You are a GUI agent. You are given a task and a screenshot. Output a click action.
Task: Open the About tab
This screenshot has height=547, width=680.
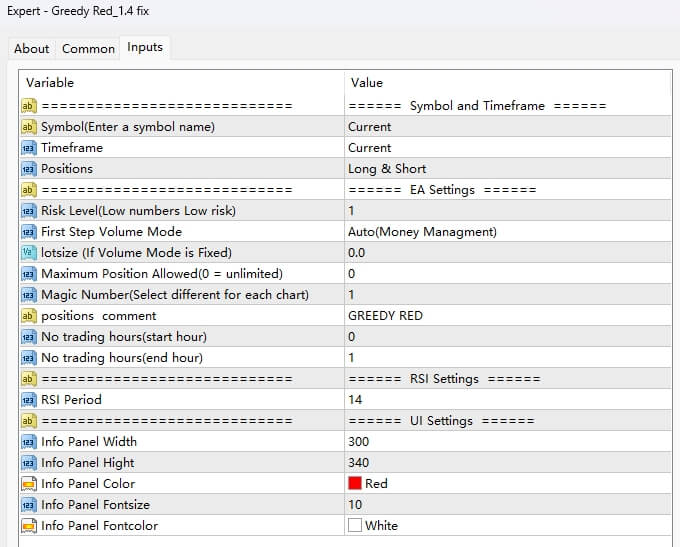(x=32, y=49)
